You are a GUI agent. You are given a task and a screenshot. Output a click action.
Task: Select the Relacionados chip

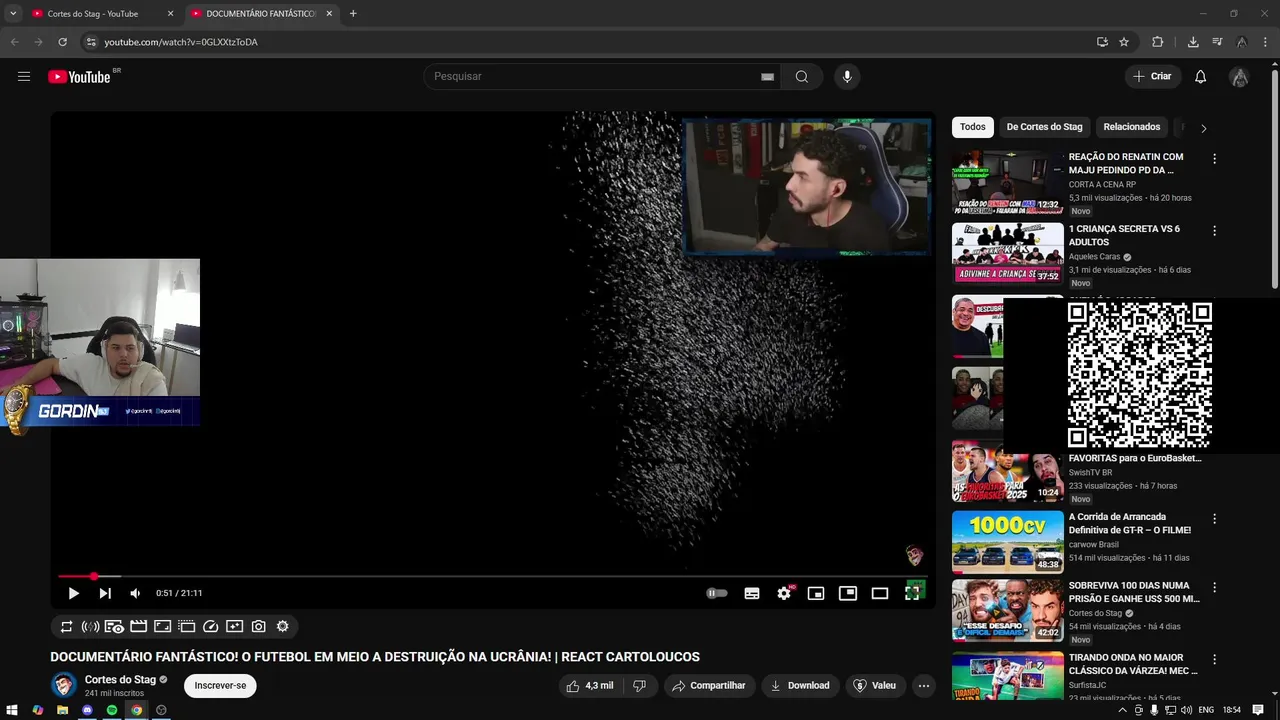click(x=1132, y=127)
